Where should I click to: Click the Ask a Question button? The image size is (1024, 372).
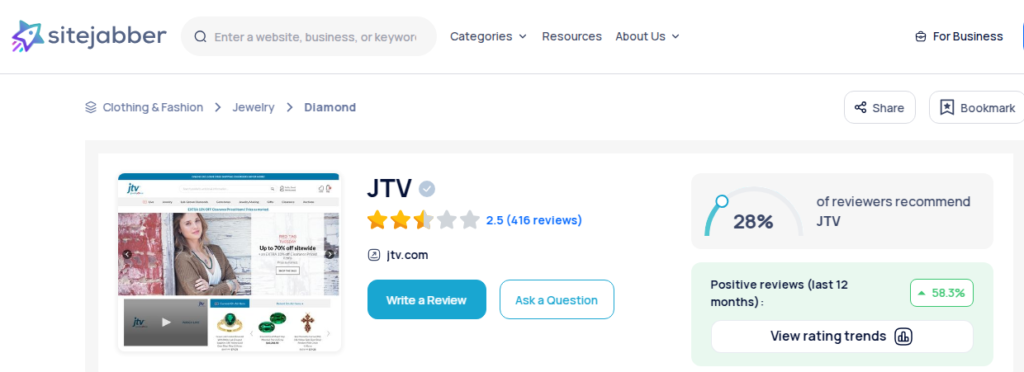[556, 300]
